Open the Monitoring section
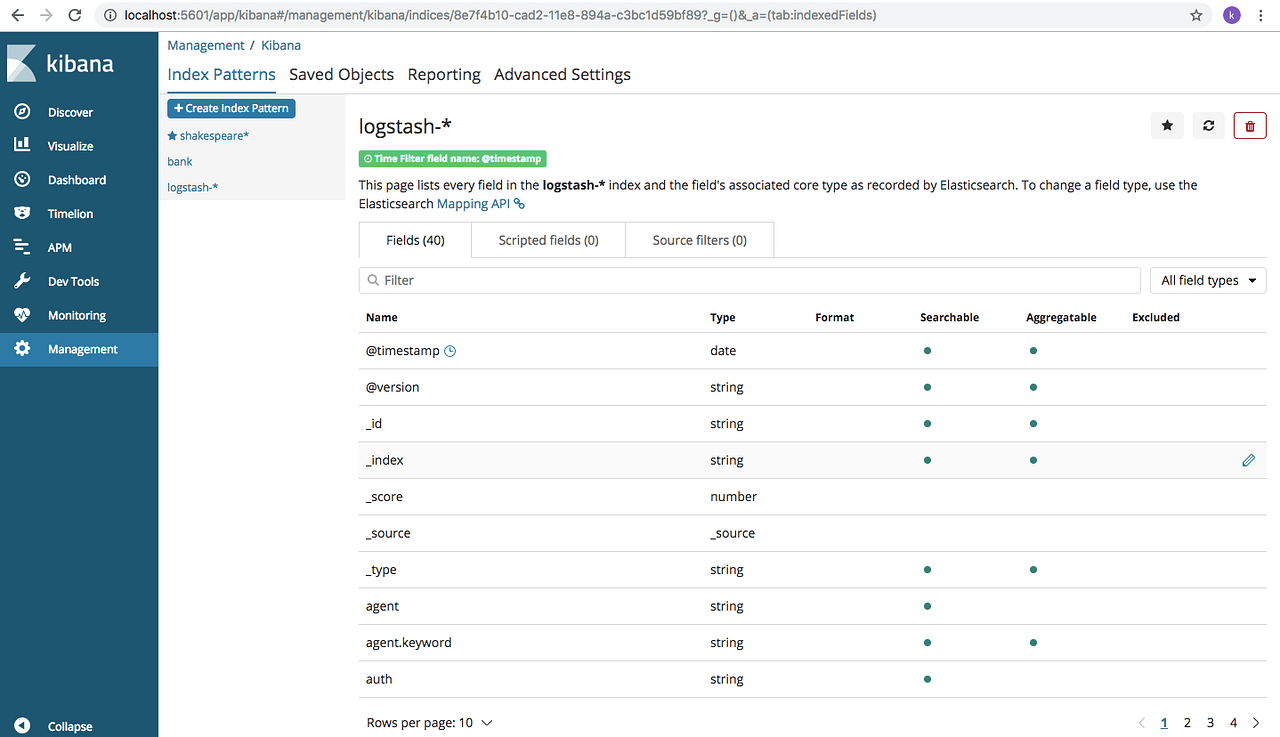 pos(78,315)
